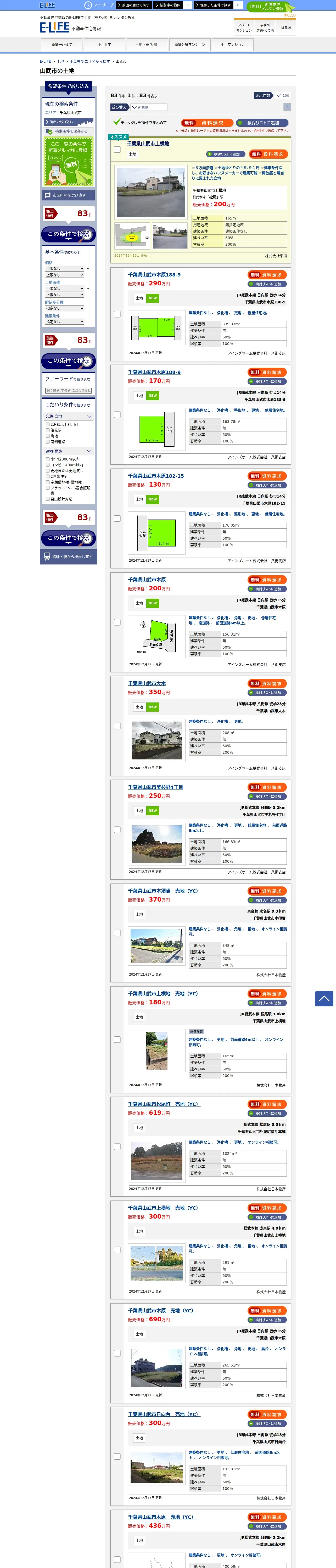336x1568 pixels.
Task: Click 町名で絞り込む button
Action: pos(68,122)
